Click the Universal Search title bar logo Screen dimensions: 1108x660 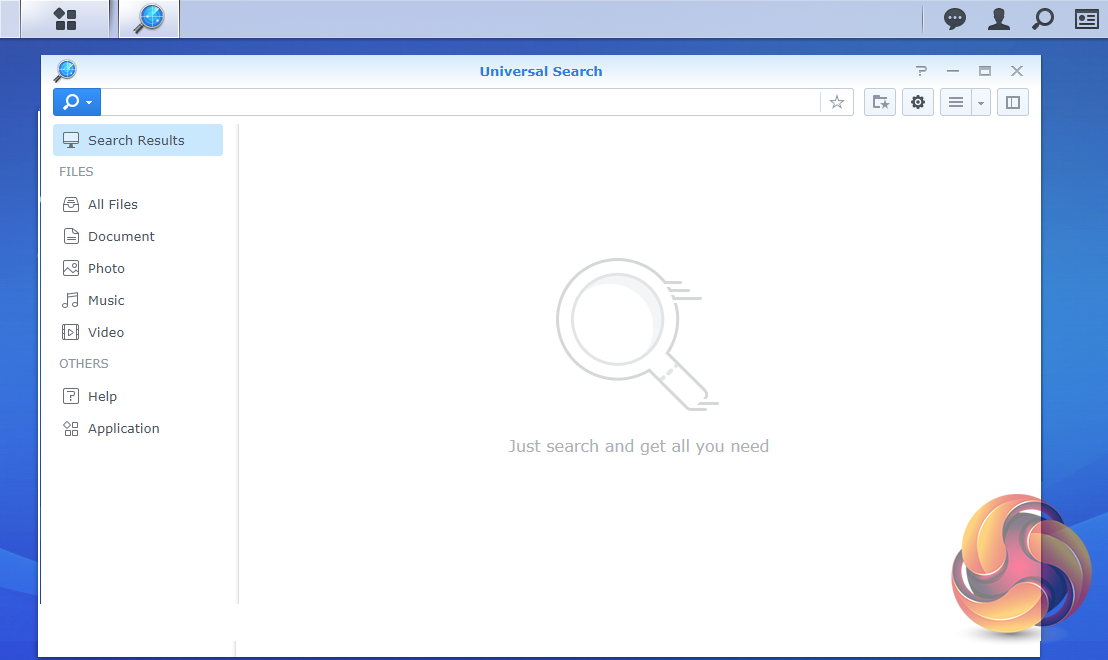[x=65, y=71]
